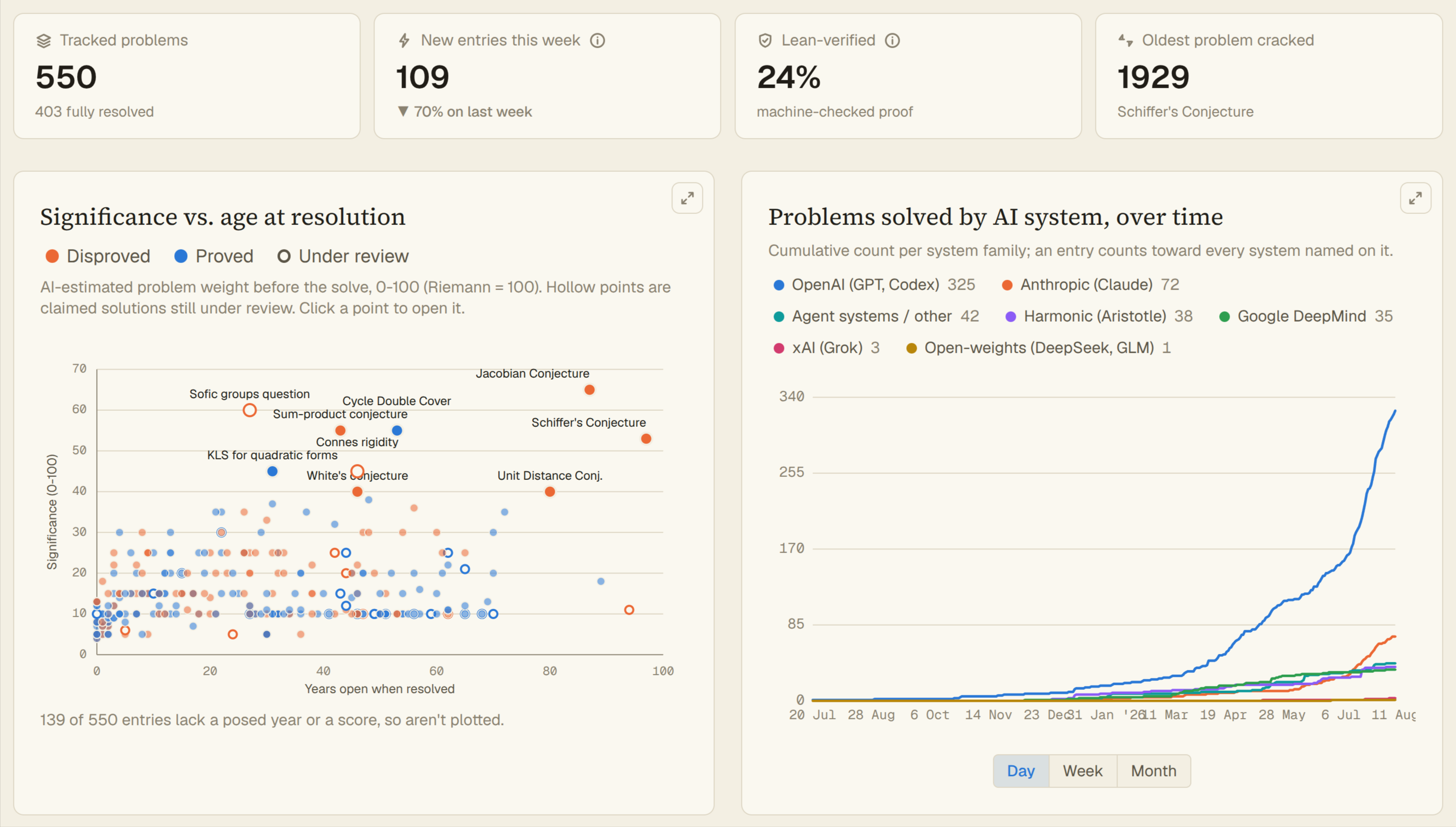Expand the Problems solved over time chart
1456x827 pixels.
coord(1415,198)
